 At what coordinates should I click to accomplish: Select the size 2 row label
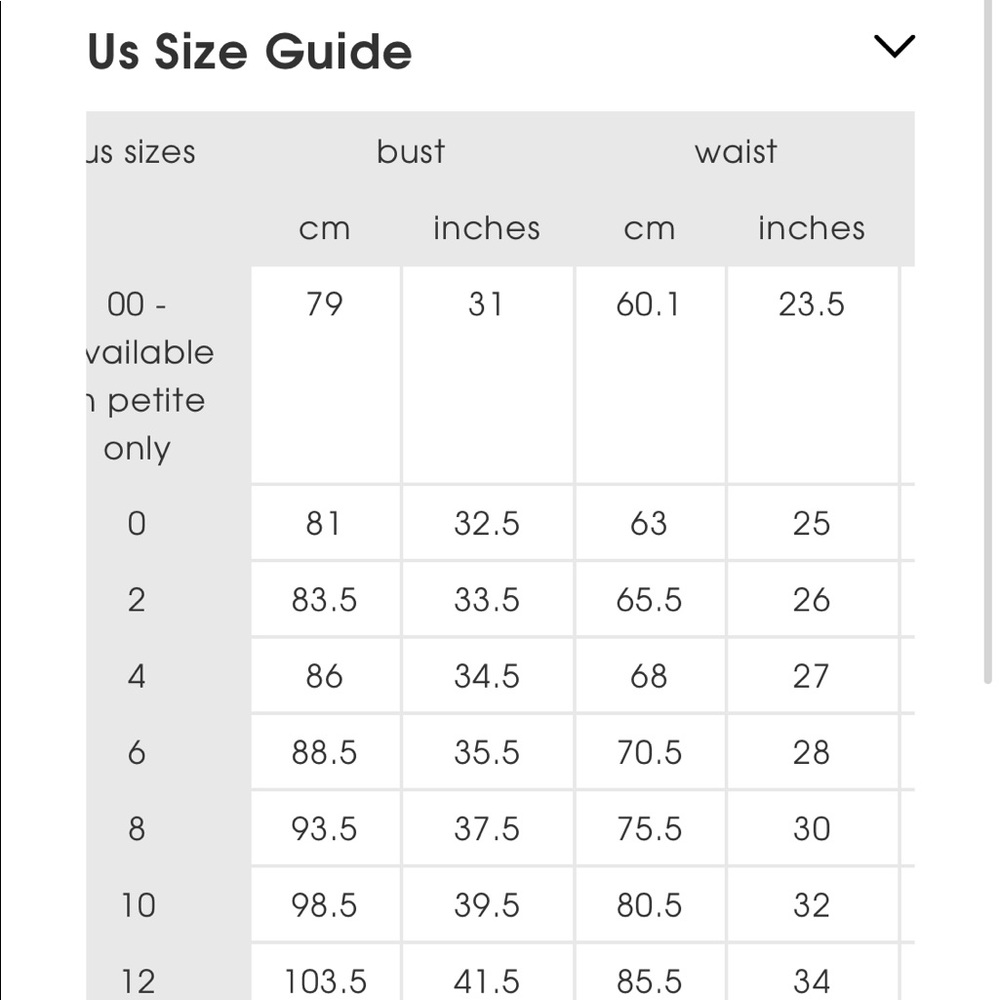137,600
